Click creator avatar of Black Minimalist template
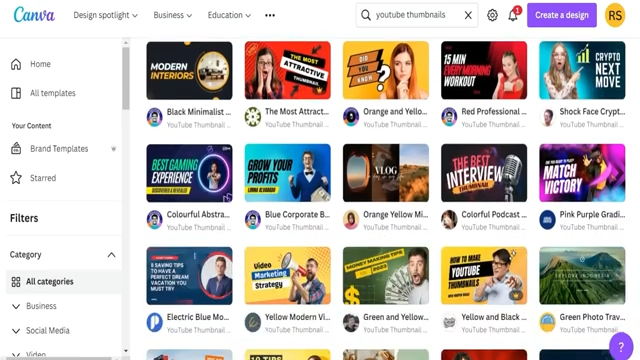The height and width of the screenshot is (360, 640). coord(155,118)
